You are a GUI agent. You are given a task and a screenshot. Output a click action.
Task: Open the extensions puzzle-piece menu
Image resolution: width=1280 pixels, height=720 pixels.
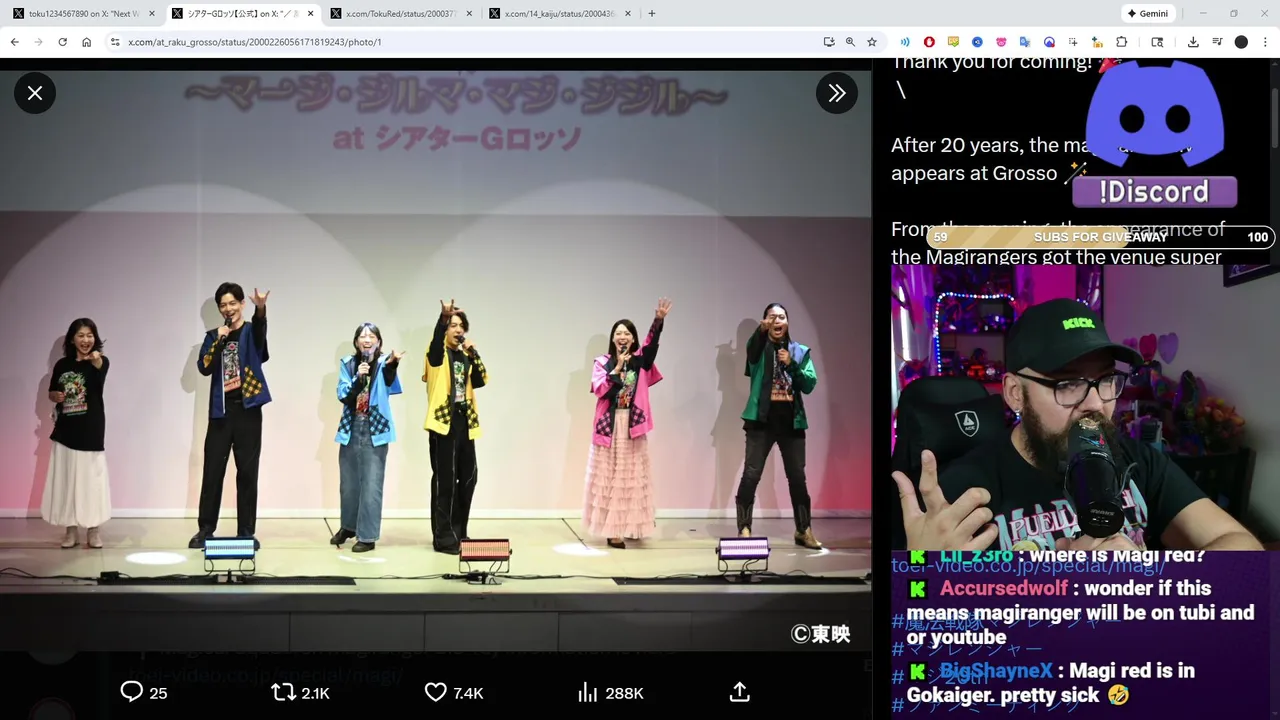coord(1121,42)
